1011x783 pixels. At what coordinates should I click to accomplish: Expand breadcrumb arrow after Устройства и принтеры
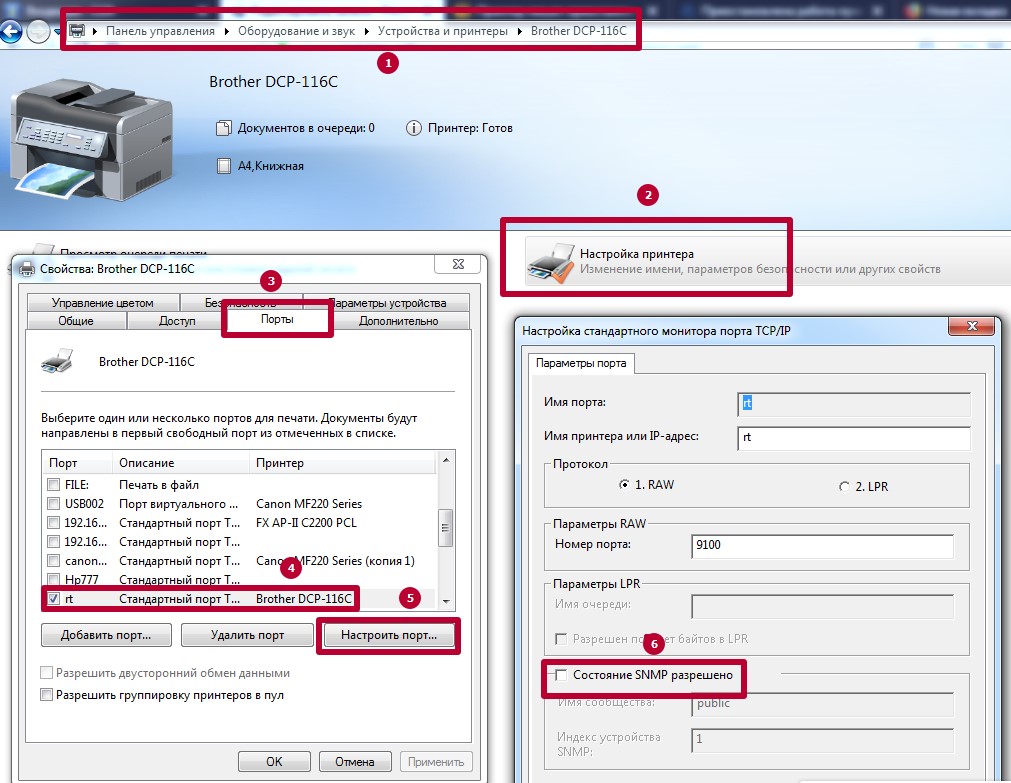[518, 31]
